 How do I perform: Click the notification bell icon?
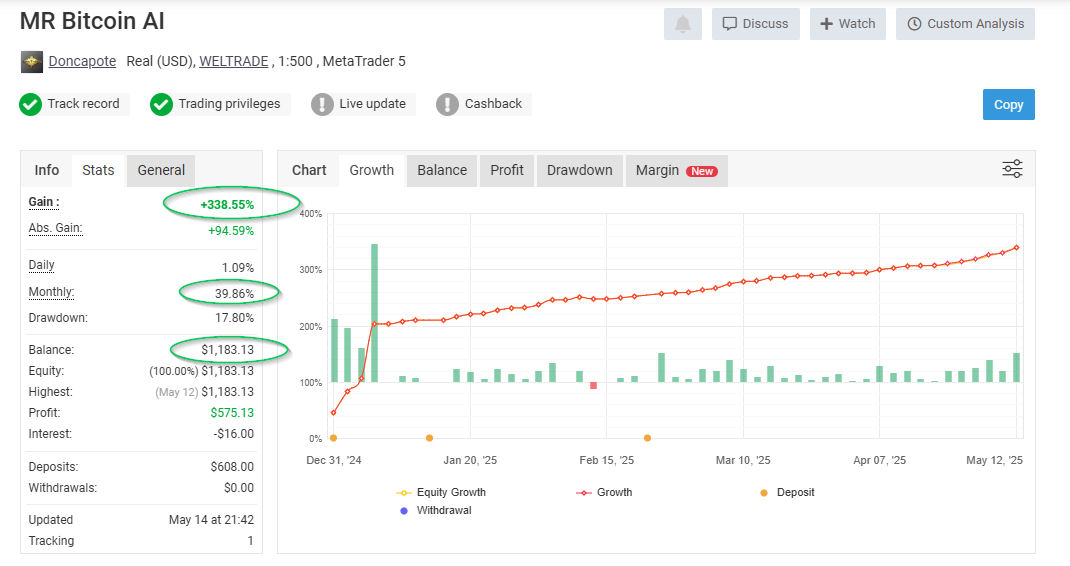click(682, 24)
